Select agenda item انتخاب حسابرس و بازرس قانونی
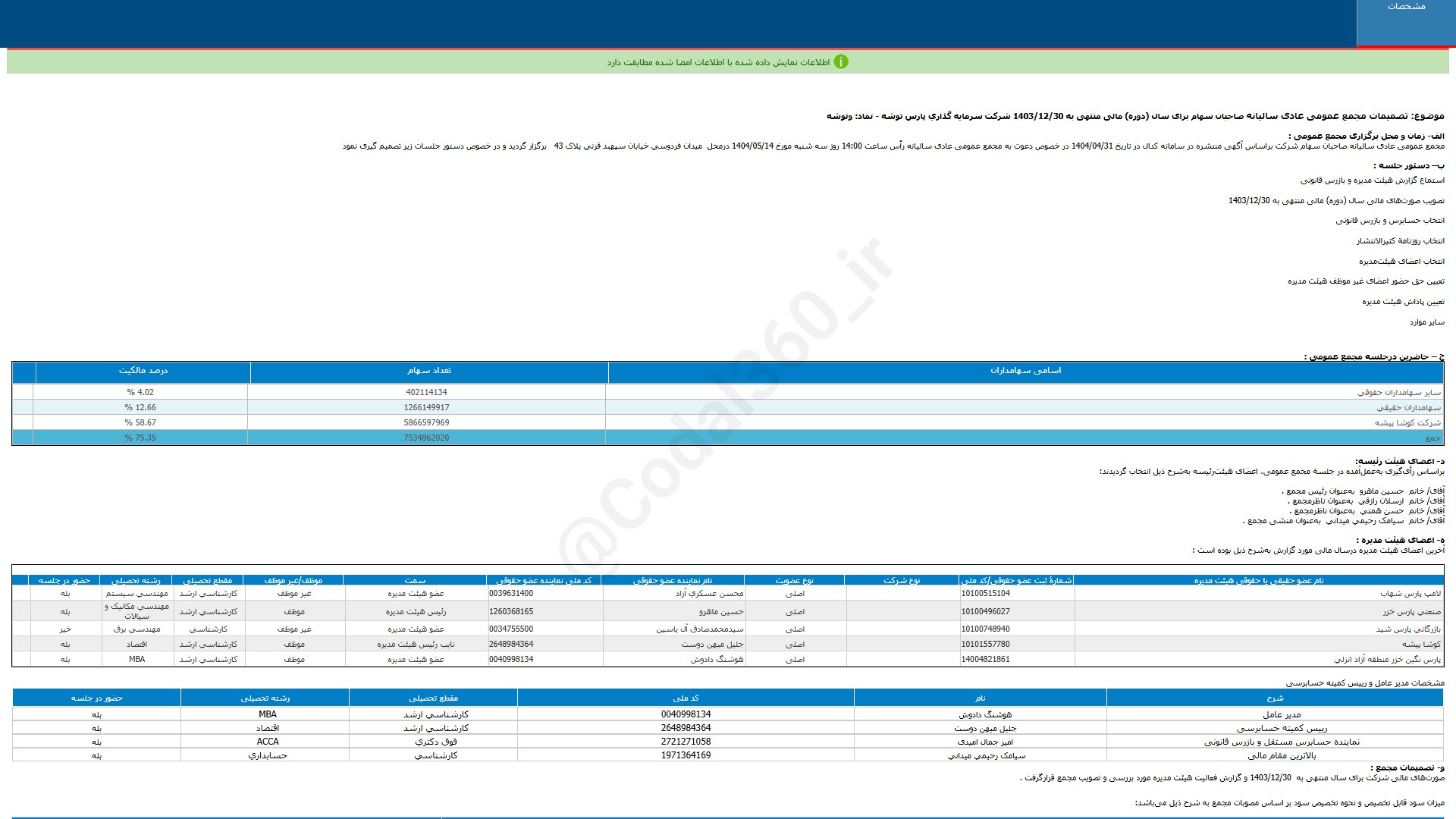Image resolution: width=1456 pixels, height=819 pixels. click(1389, 221)
